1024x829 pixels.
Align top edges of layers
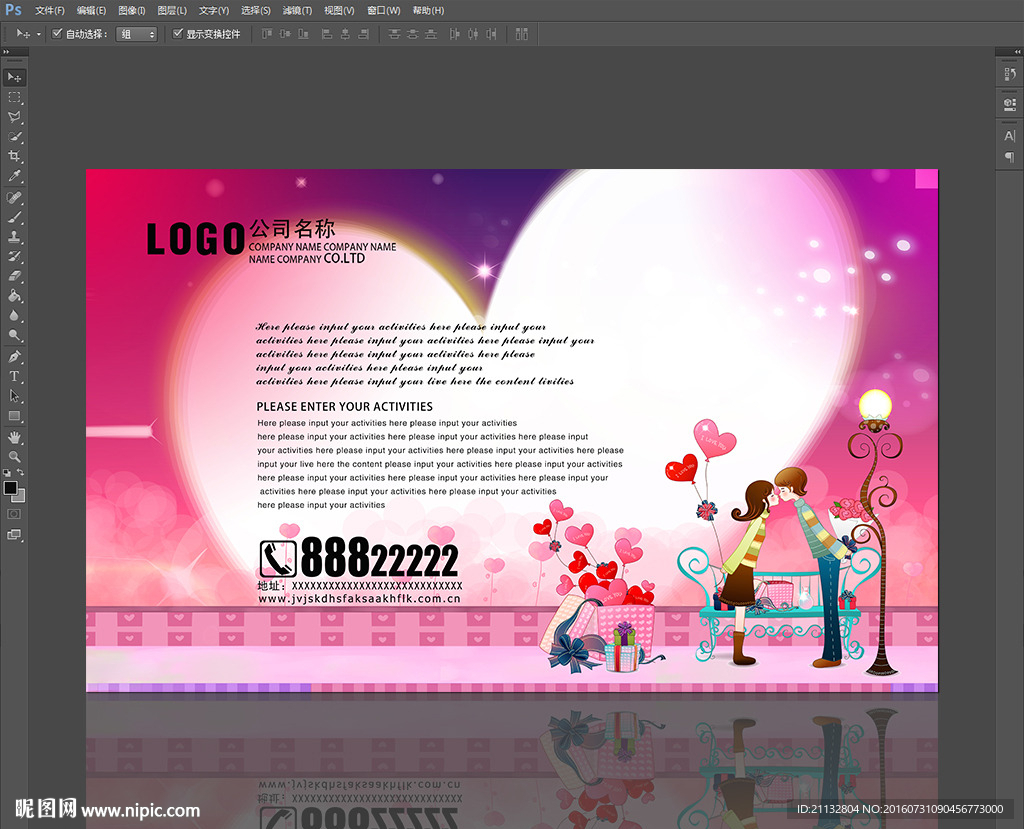(266, 33)
